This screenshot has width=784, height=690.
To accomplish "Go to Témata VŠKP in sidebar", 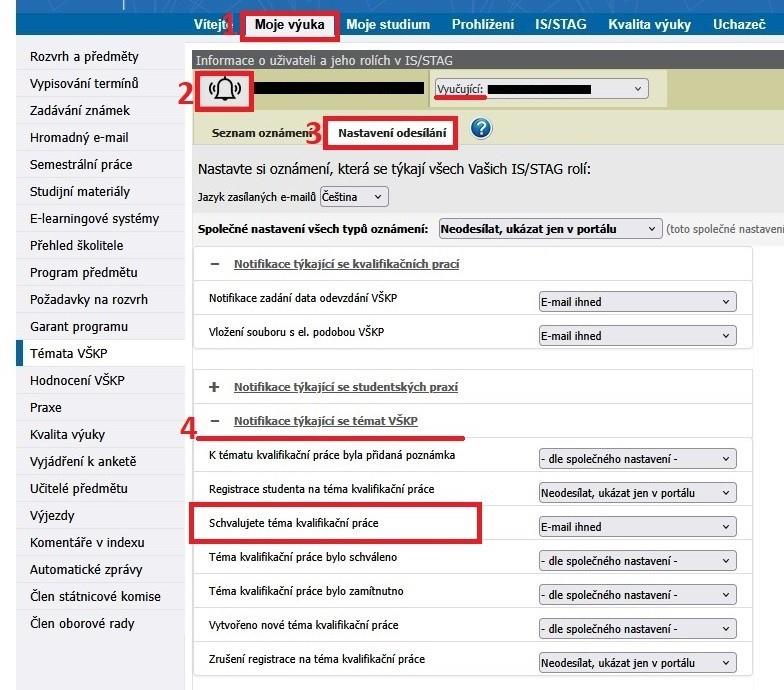I will point(69,353).
